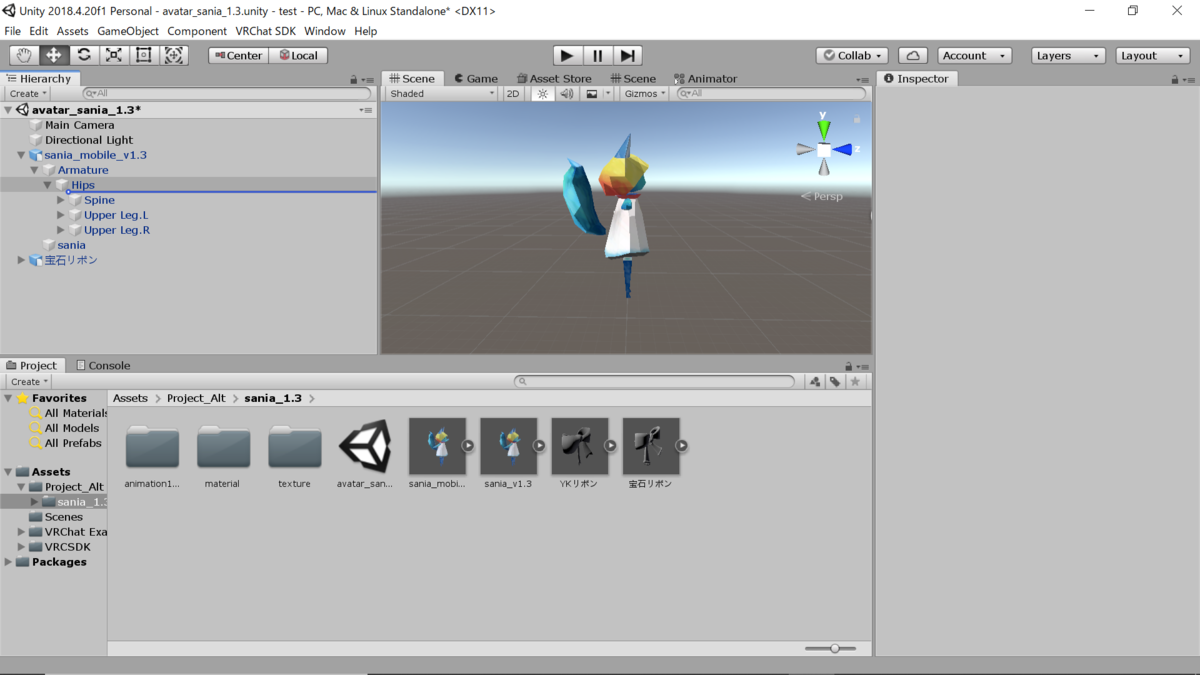Select Main Camera in Hierarchy

point(79,125)
